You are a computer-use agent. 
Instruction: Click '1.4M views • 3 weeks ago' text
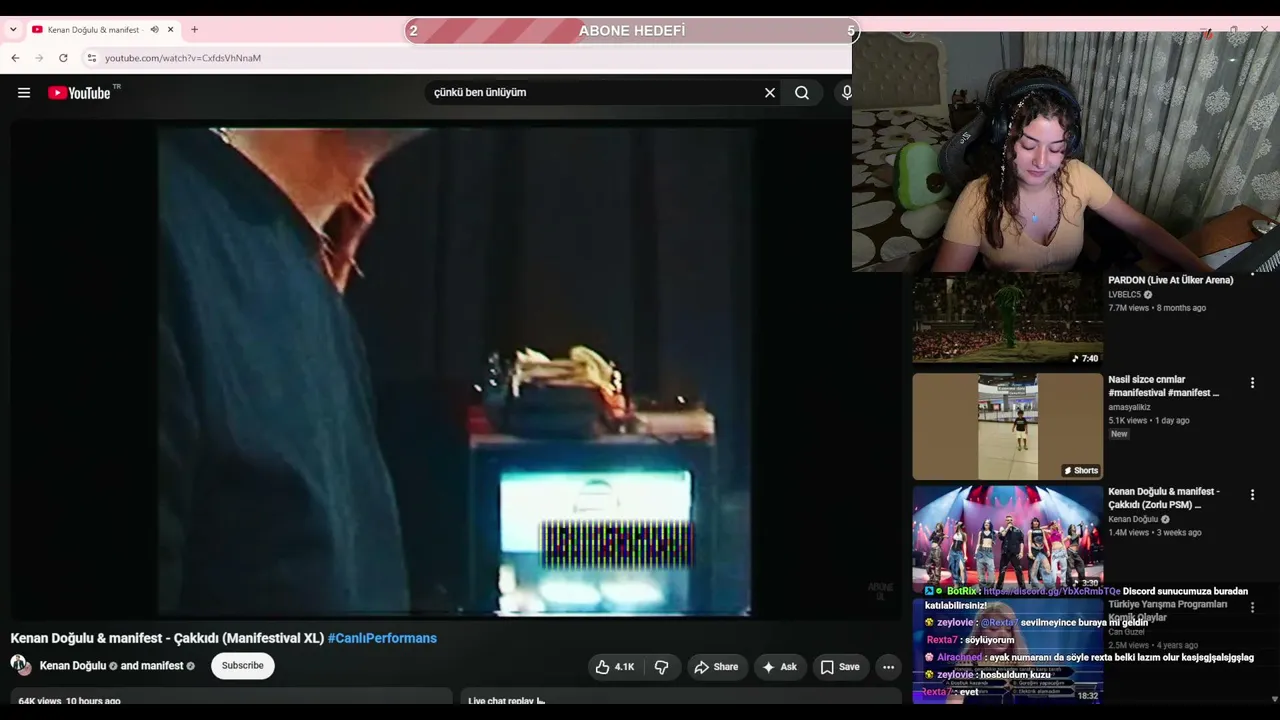point(1155,533)
